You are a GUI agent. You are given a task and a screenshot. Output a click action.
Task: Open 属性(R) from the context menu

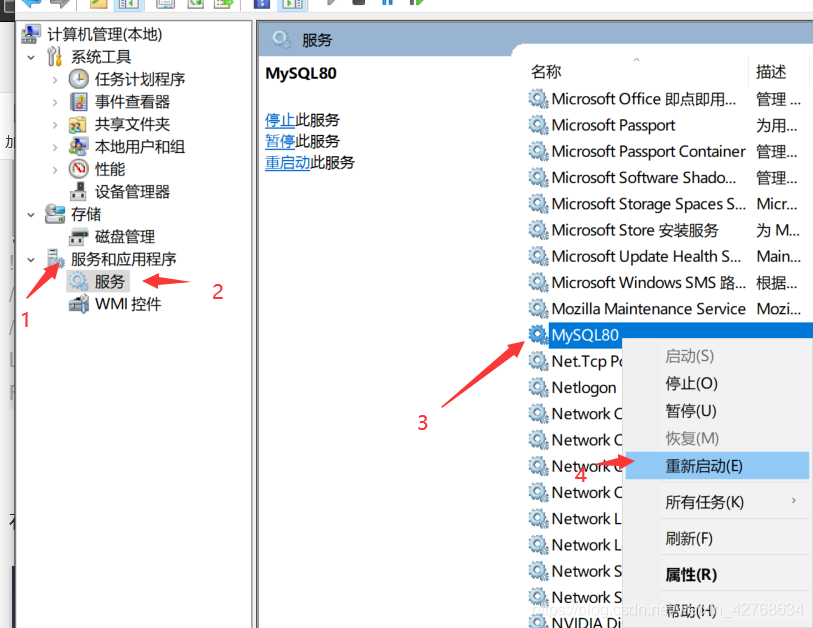pyautogui.click(x=716, y=575)
